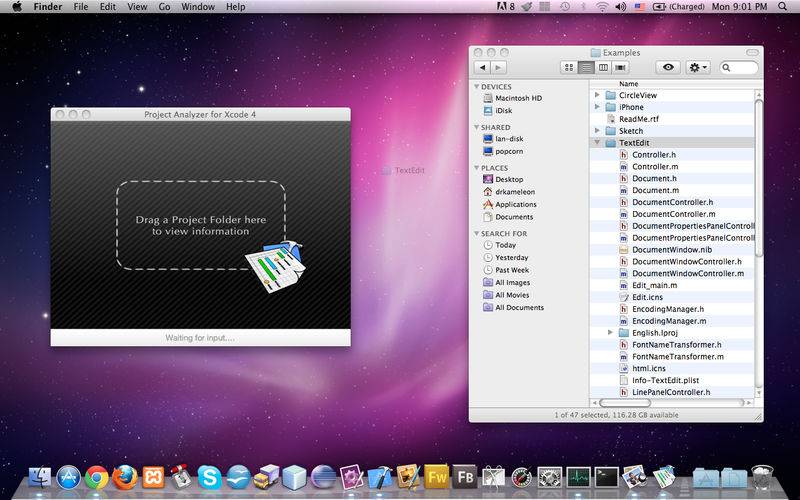The height and width of the screenshot is (500, 800).
Task: Expand the English.lproj folder
Action: tap(611, 332)
